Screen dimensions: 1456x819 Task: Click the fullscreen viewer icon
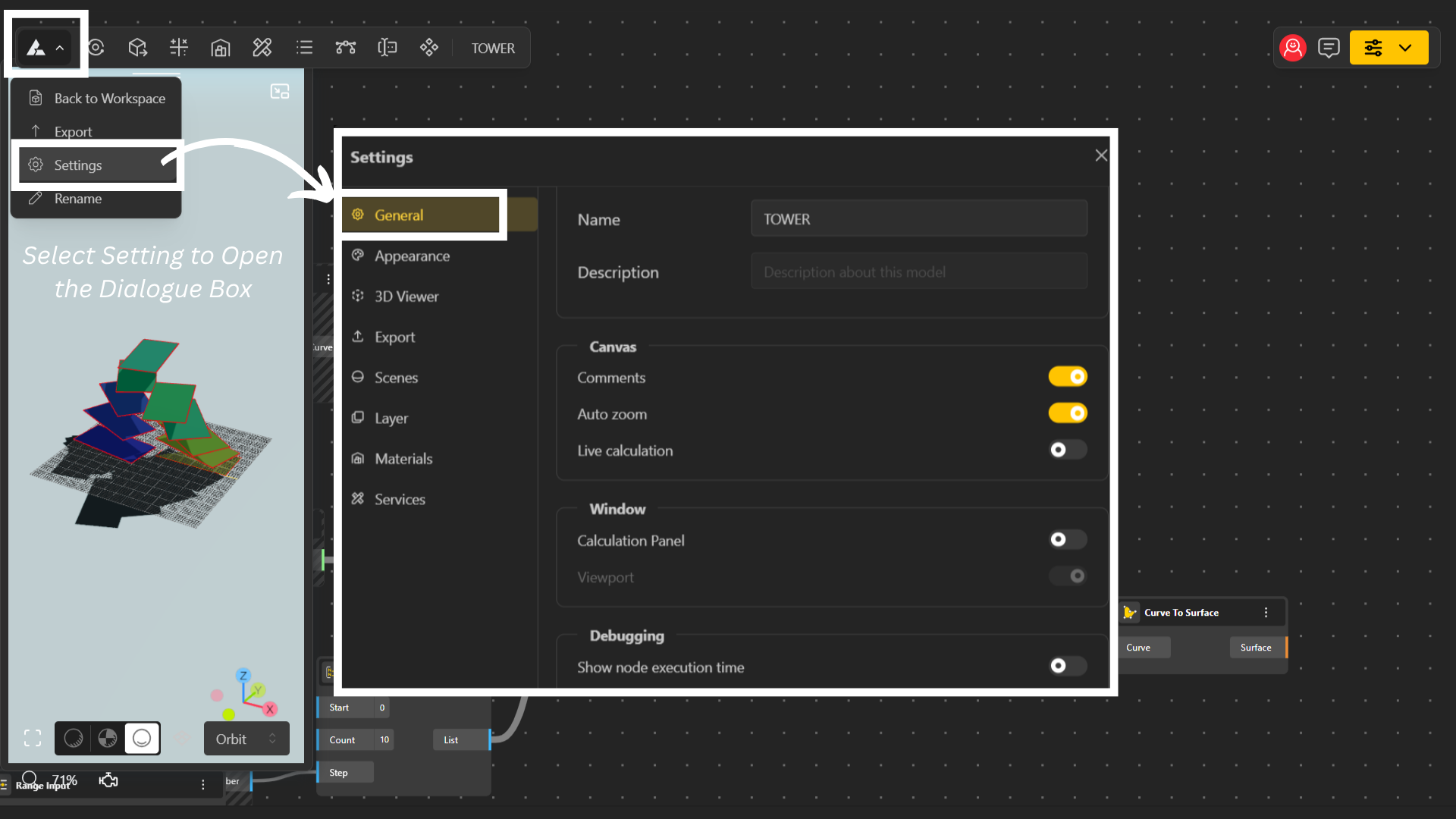click(x=33, y=738)
